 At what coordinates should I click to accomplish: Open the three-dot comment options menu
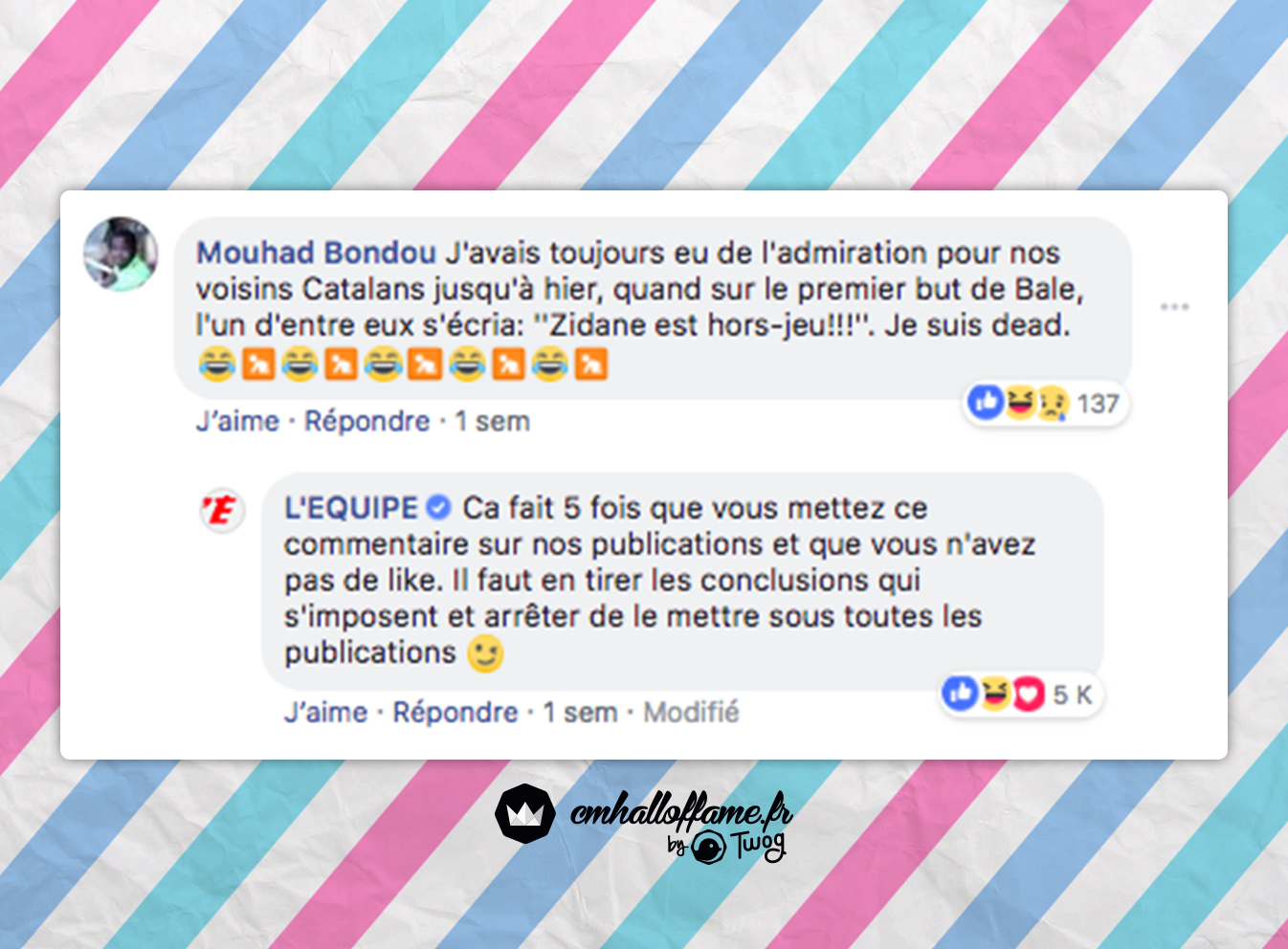point(1174,306)
